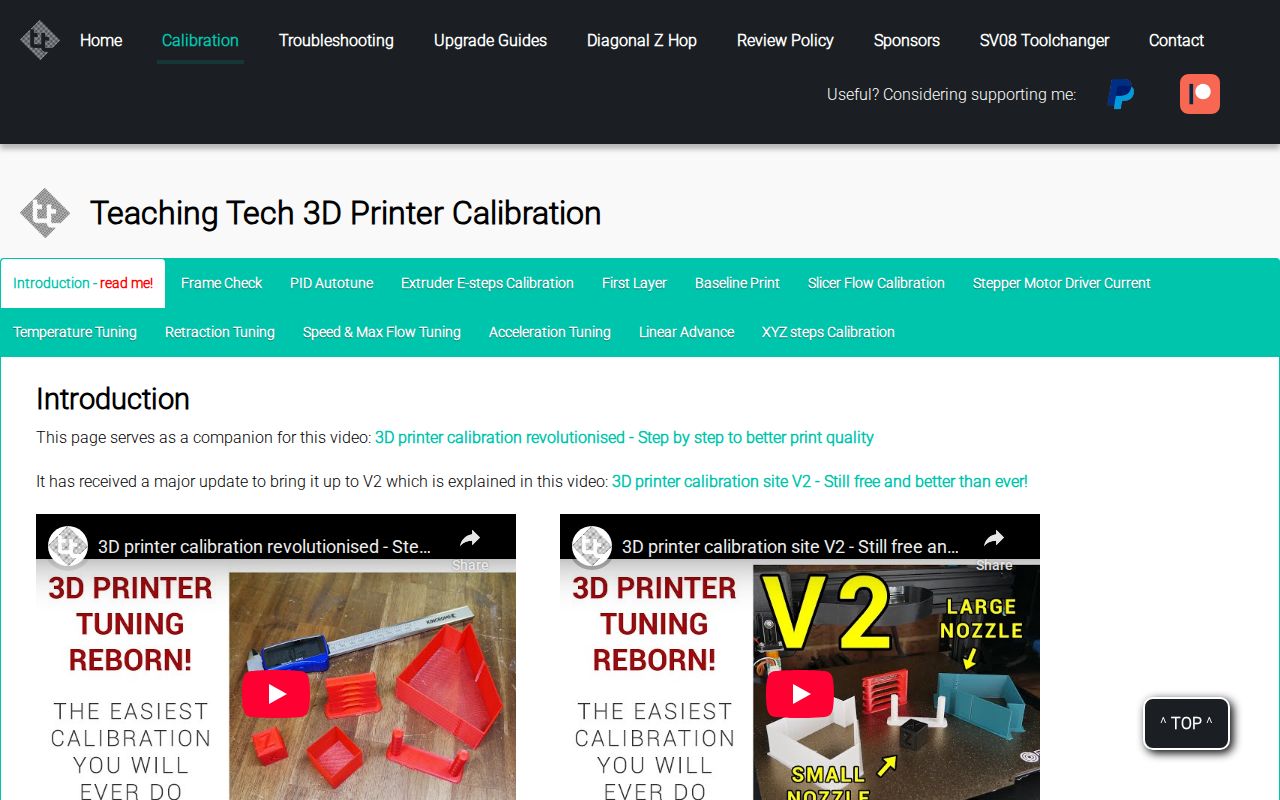1280x800 pixels.
Task: Select the First Layer tab
Action: click(633, 283)
